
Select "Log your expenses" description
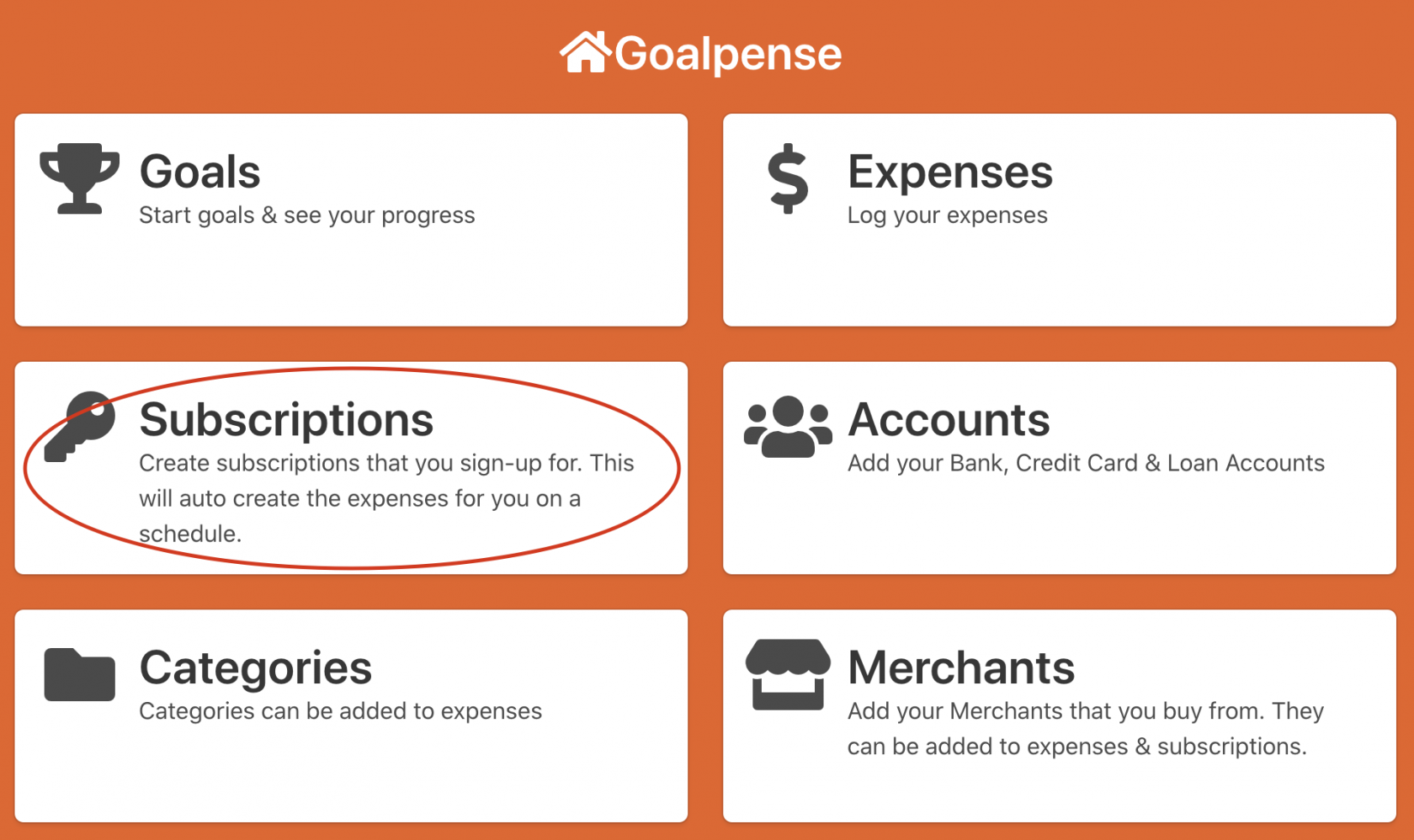(948, 215)
